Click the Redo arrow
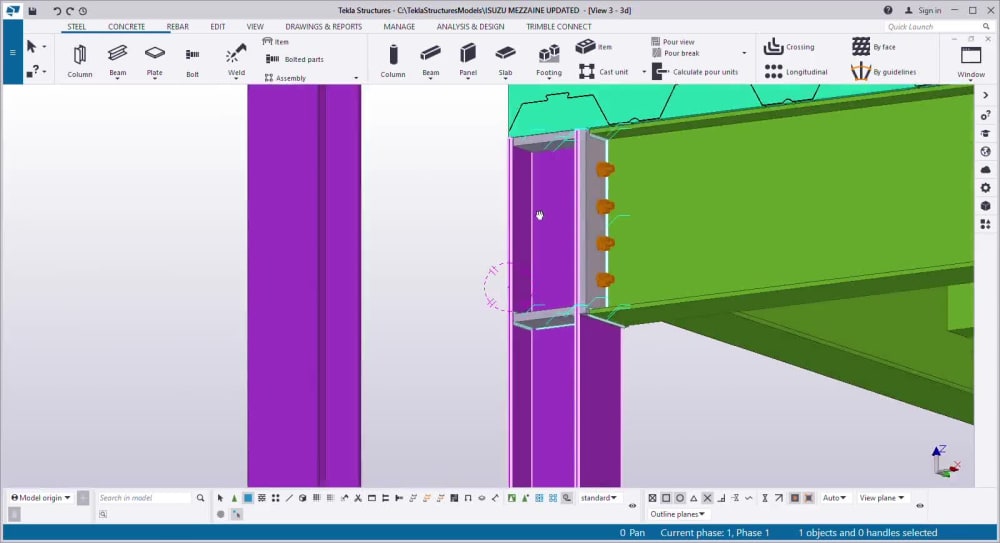Image resolution: width=1000 pixels, height=543 pixels. [70, 10]
